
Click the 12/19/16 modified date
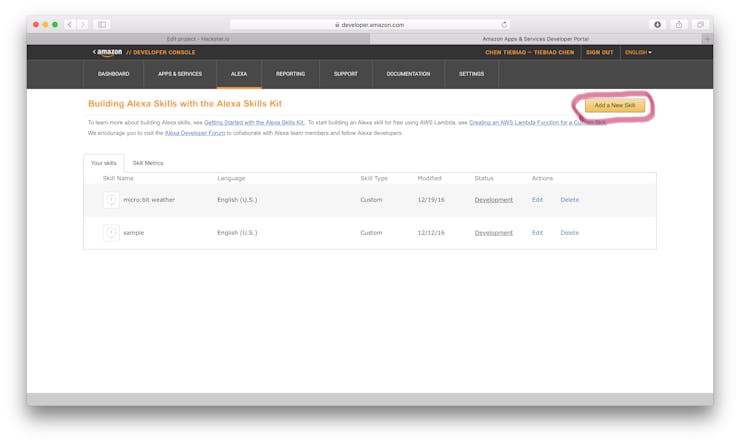431,200
